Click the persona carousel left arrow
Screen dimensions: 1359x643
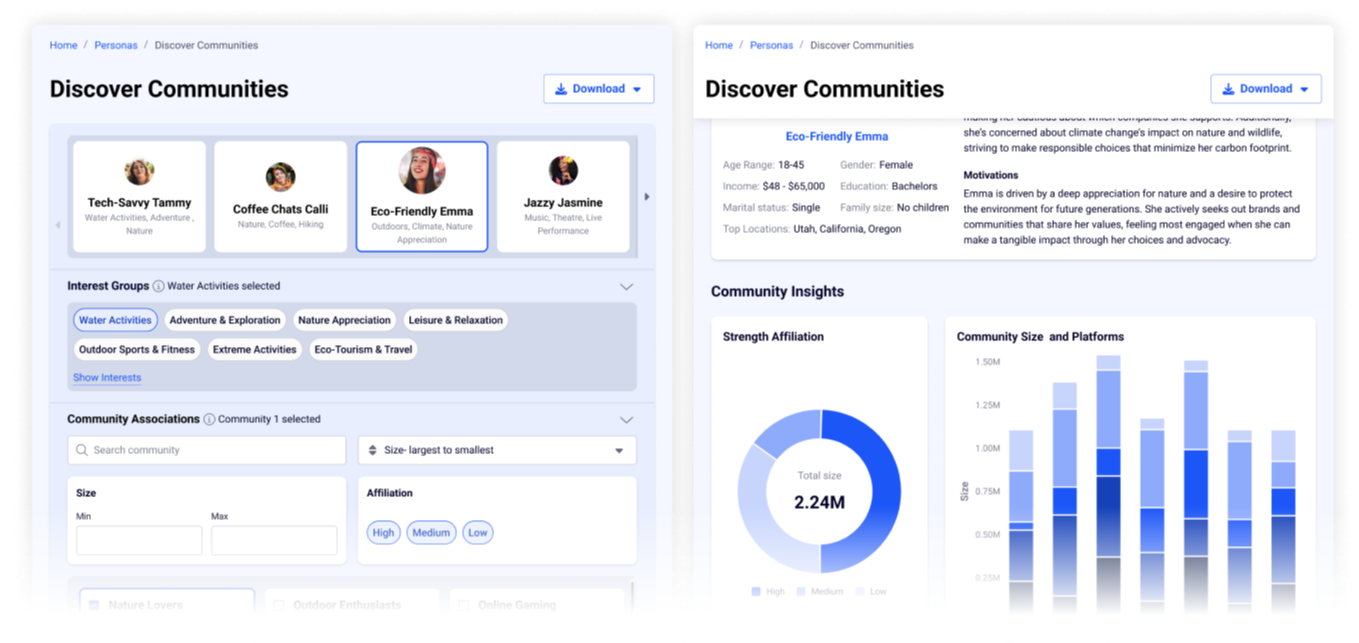click(57, 225)
